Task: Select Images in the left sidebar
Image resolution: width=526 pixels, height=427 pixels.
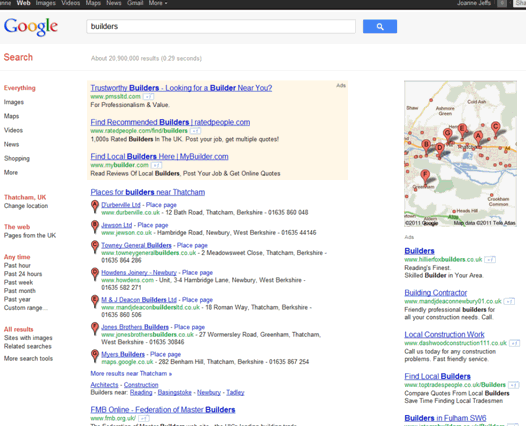Action: pyautogui.click(x=14, y=102)
